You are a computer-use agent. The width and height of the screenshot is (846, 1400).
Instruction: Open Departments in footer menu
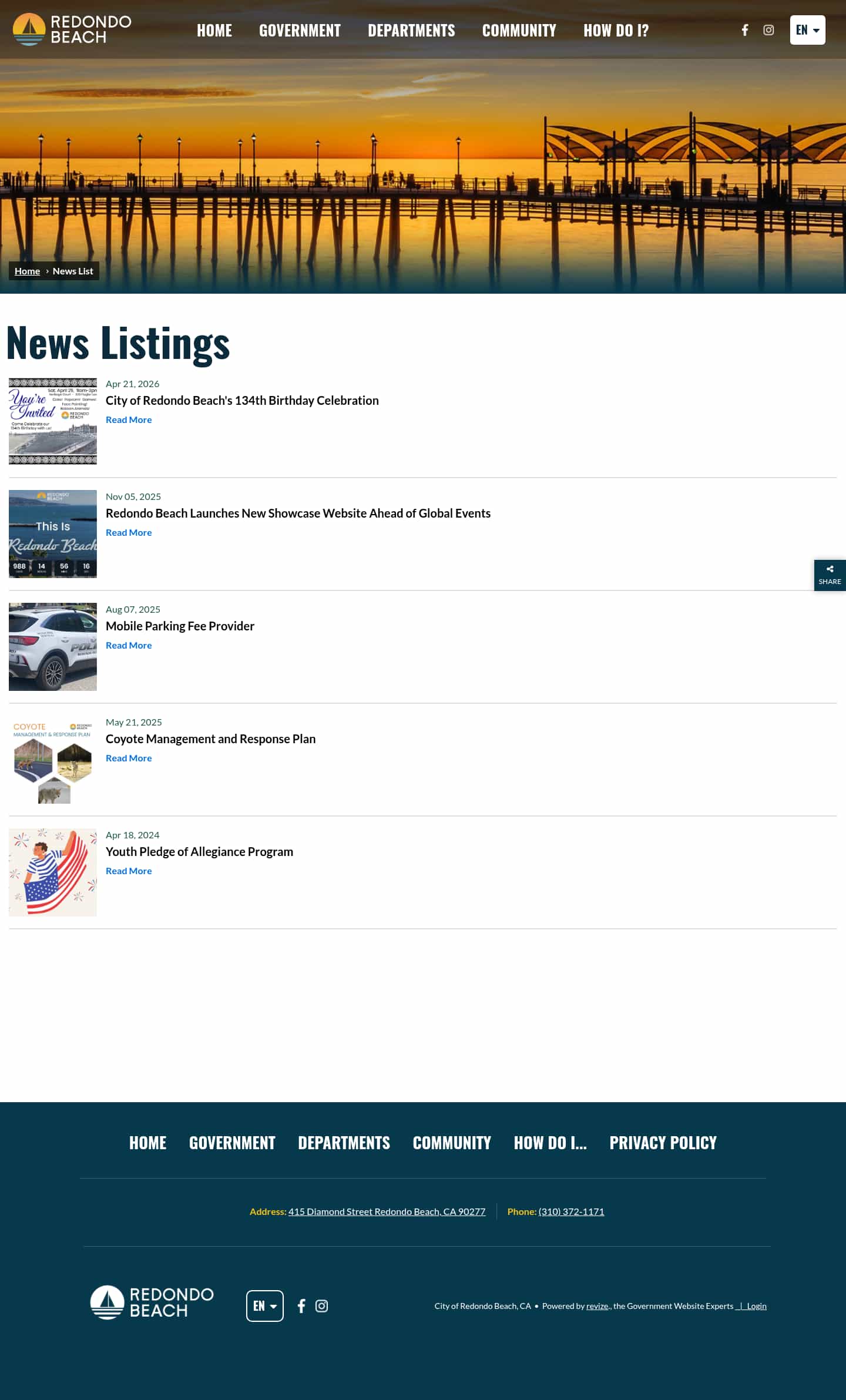[x=344, y=1143]
